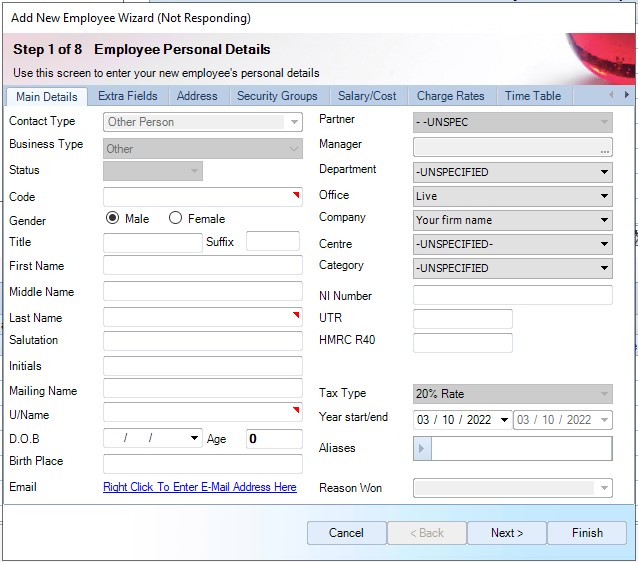
Task: Click into Title field
Action: point(153,243)
